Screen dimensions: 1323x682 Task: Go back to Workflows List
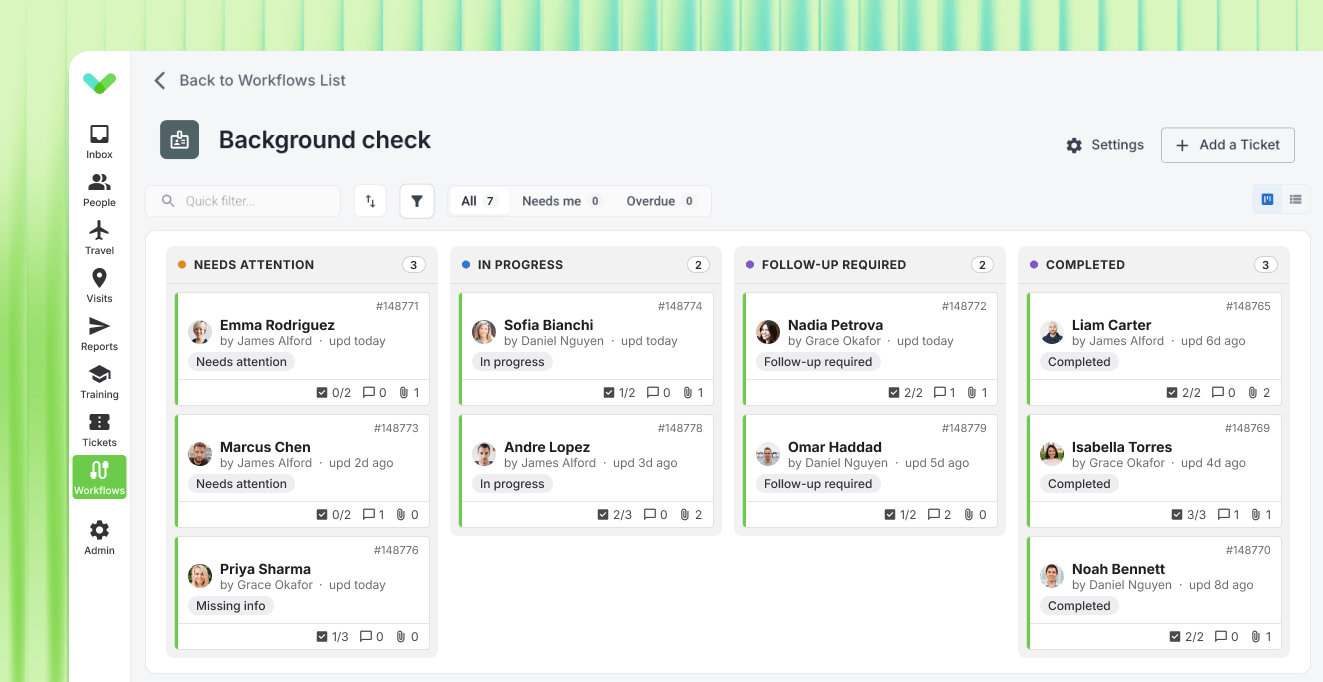pyautogui.click(x=249, y=80)
